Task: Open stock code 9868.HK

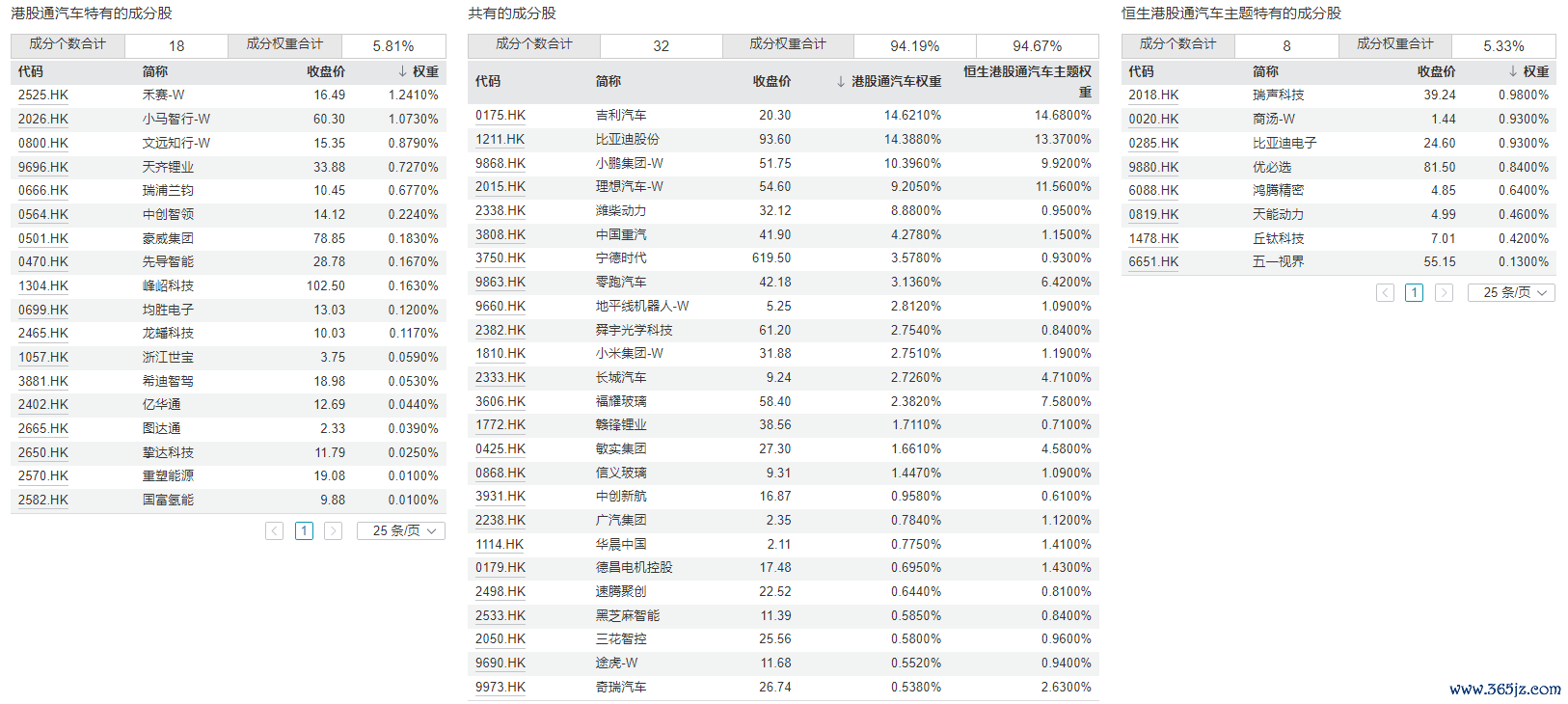Action: click(x=500, y=164)
